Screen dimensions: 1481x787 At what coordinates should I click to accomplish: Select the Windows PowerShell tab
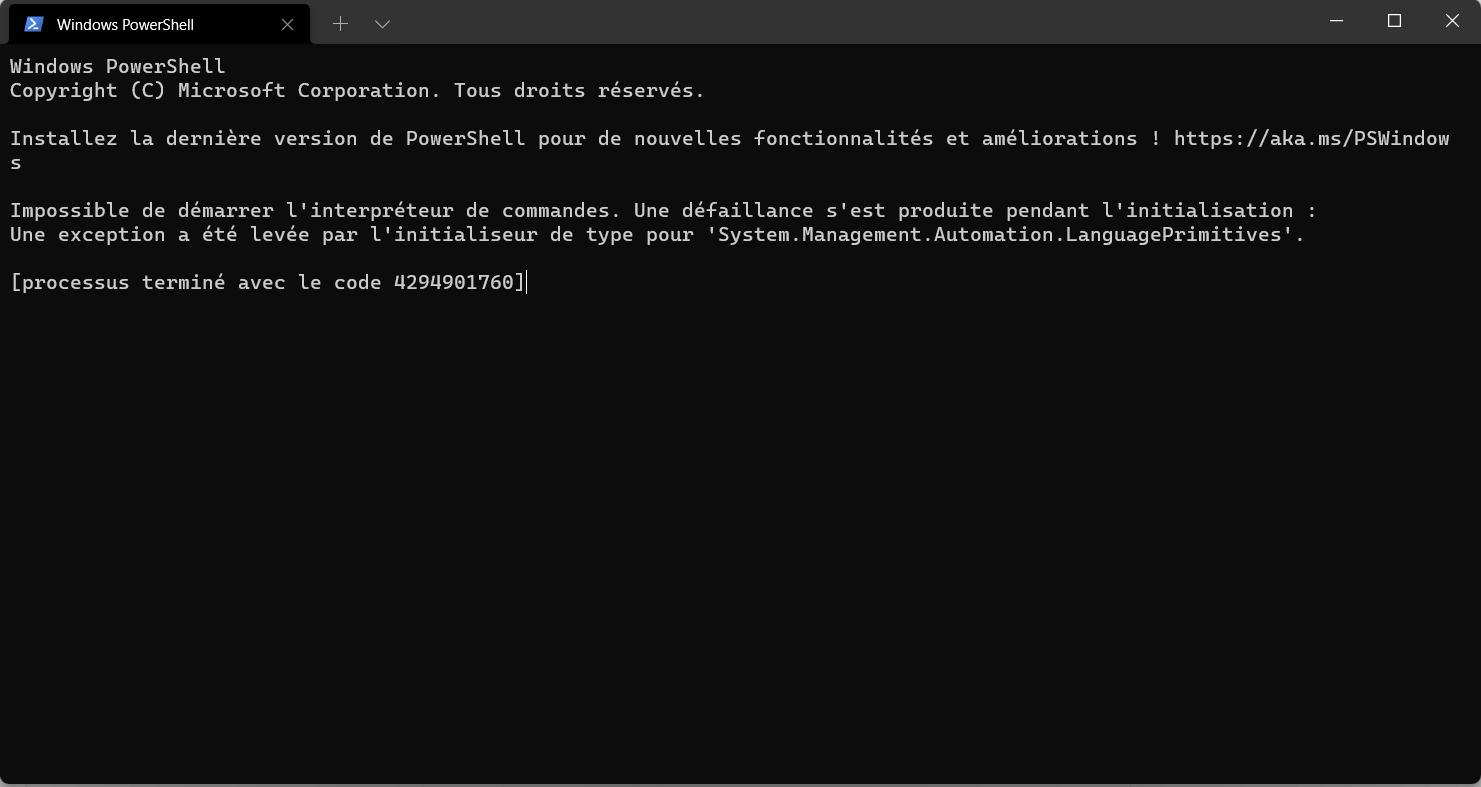[160, 24]
